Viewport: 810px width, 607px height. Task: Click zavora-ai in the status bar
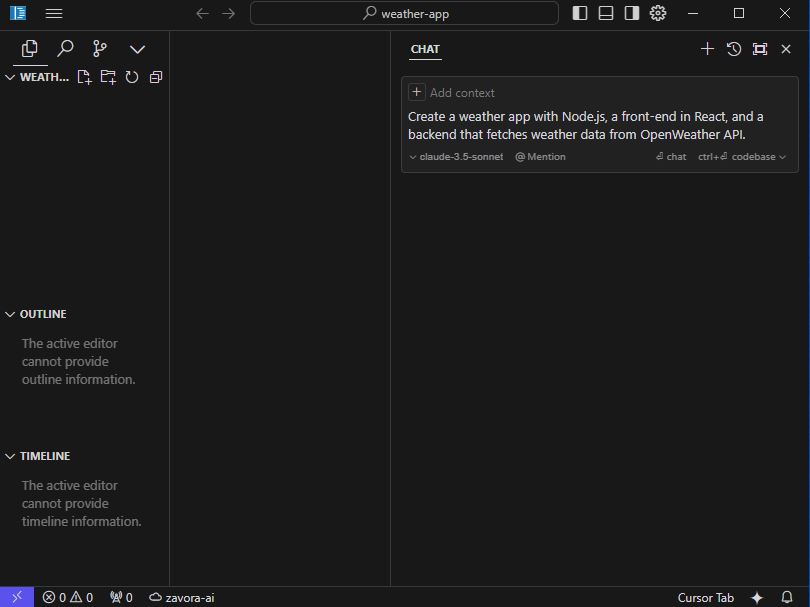182,598
